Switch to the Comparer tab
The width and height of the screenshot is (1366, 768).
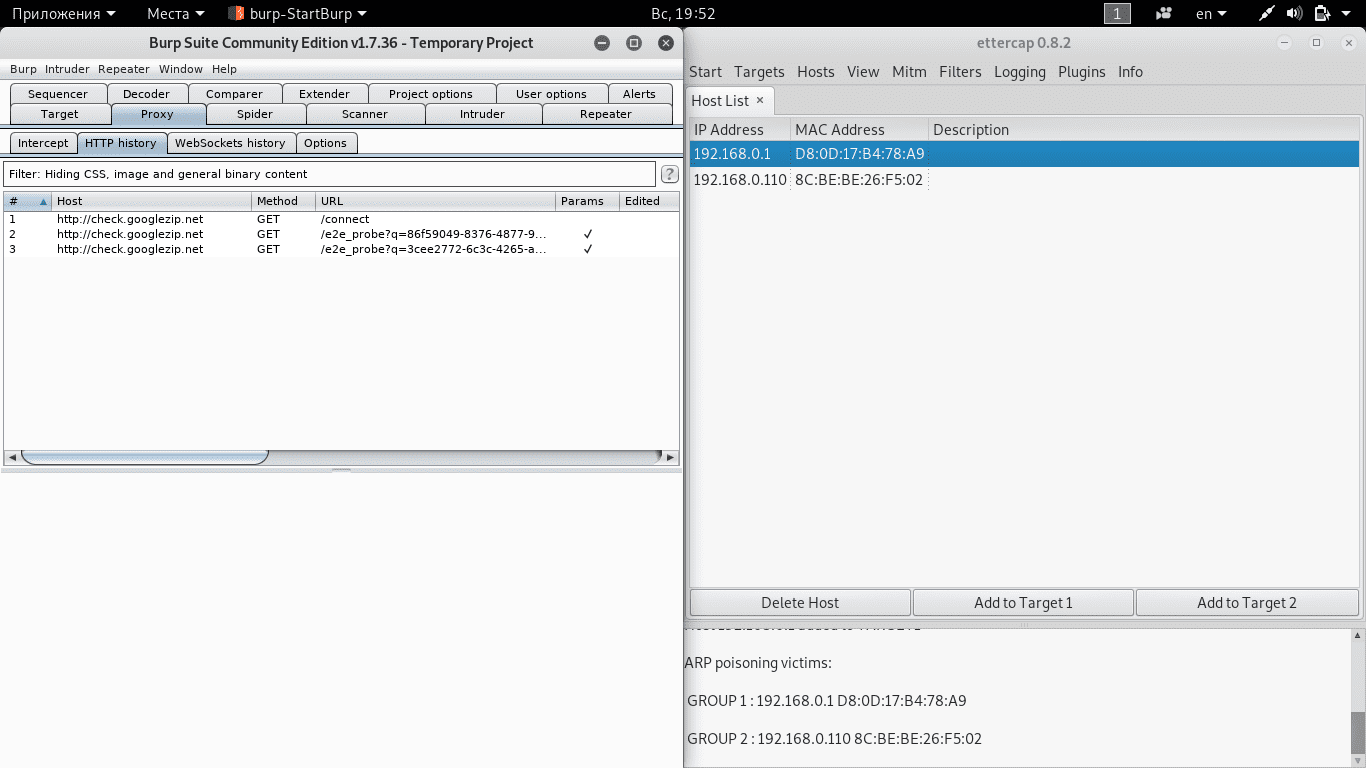coord(234,94)
